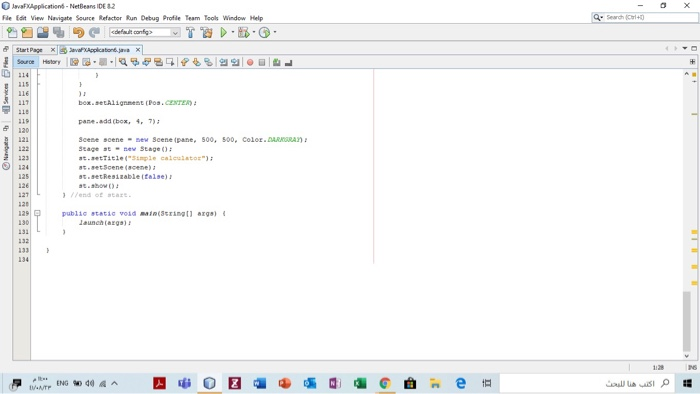Maximize the editor window icon
Screen dimensions: 700x394
[x=694, y=48]
